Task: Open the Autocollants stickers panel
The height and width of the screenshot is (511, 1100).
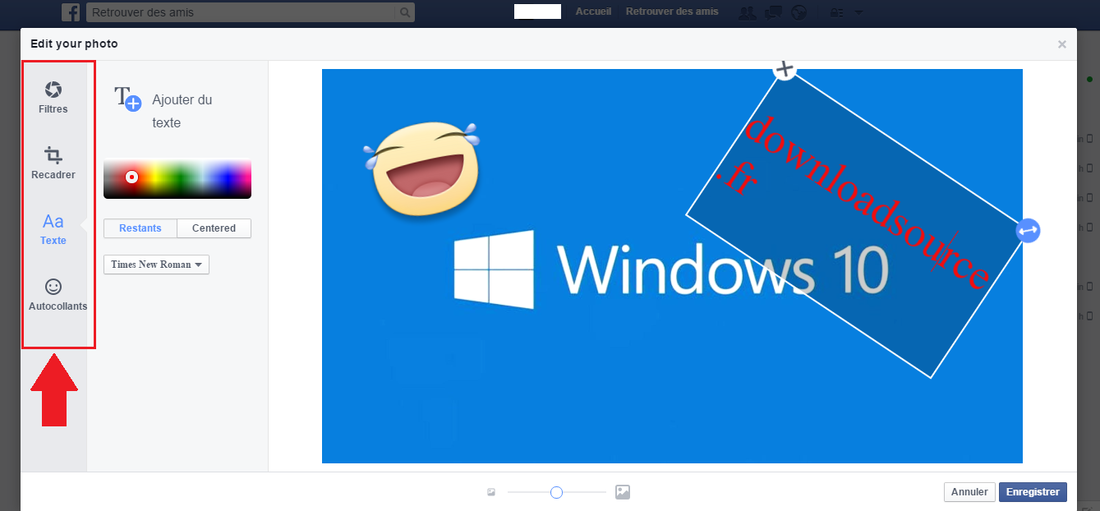Action: pos(58,295)
